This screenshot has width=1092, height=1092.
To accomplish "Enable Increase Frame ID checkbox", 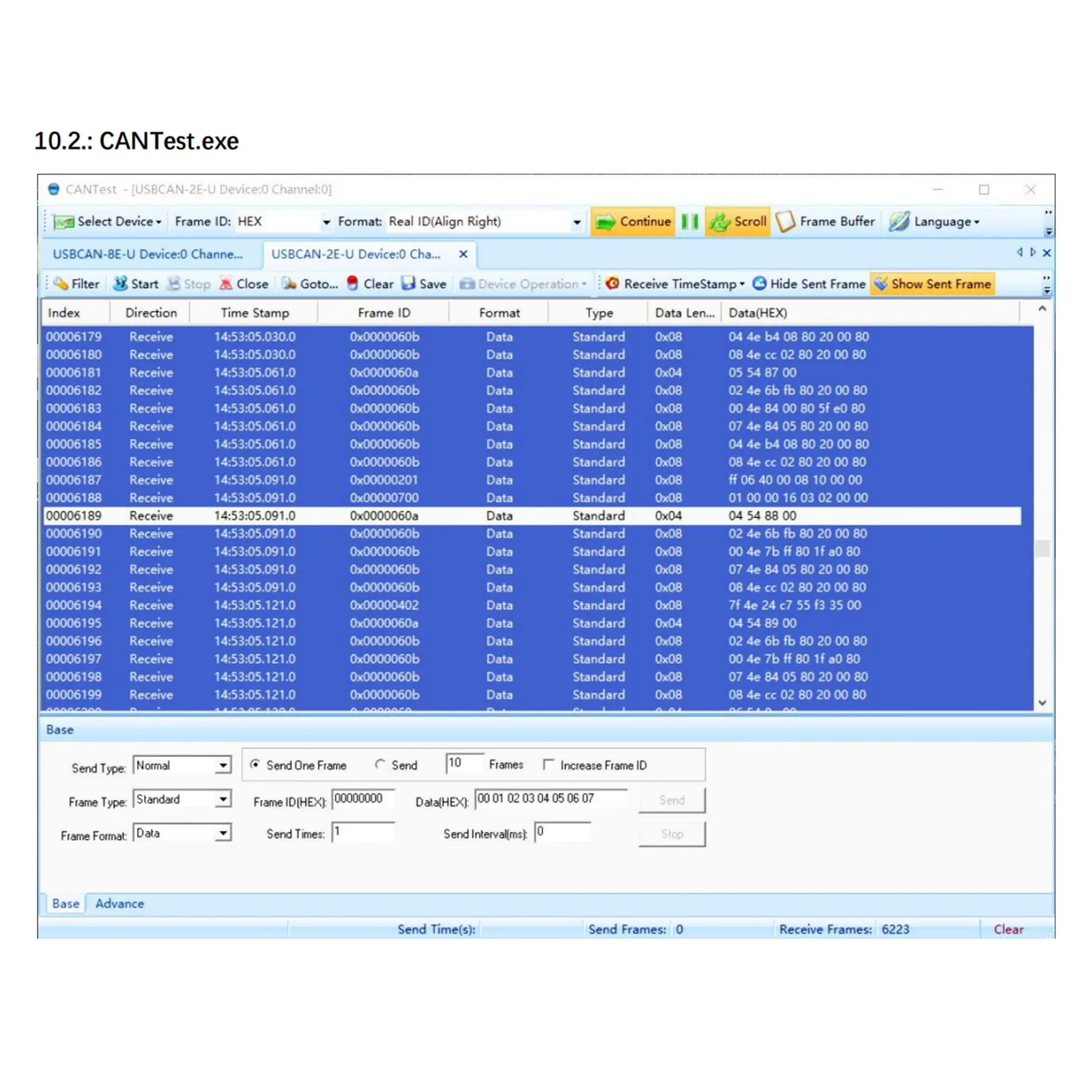I will click(x=548, y=764).
